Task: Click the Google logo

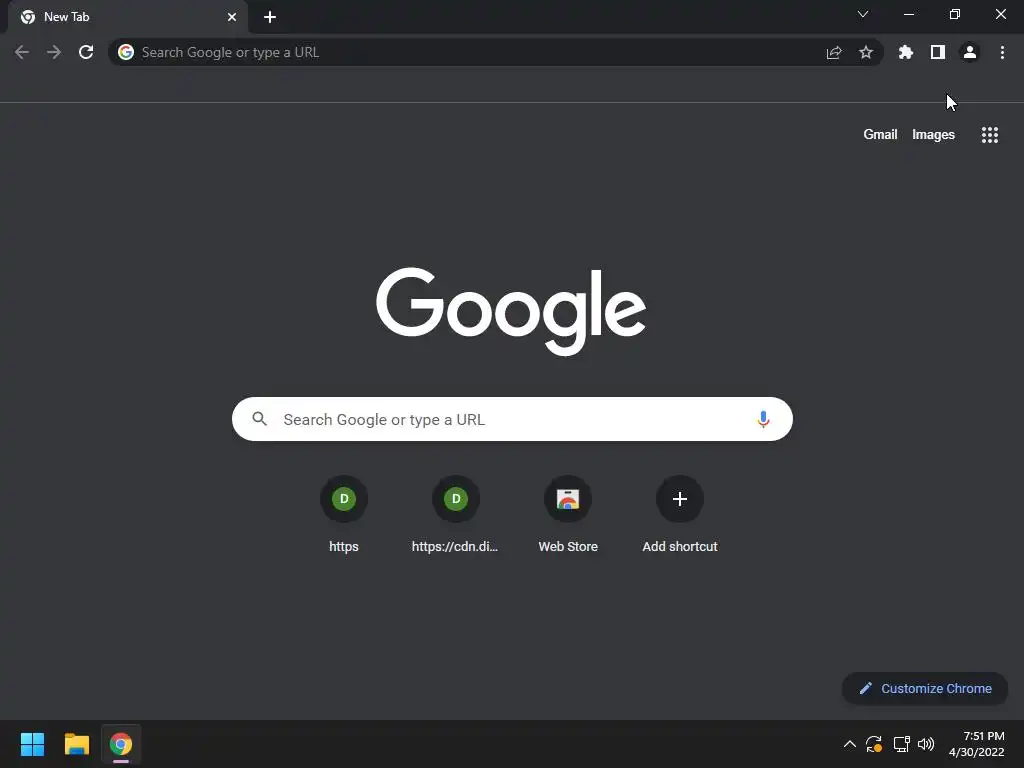Action: coord(511,312)
